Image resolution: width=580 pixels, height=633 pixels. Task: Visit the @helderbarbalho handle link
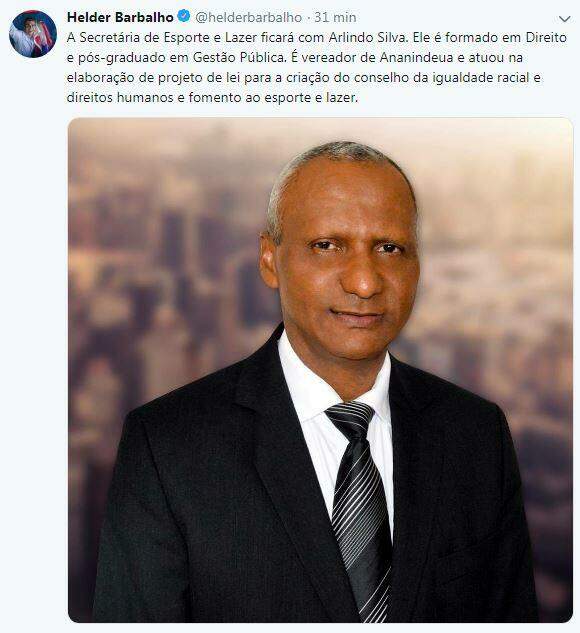pos(249,17)
